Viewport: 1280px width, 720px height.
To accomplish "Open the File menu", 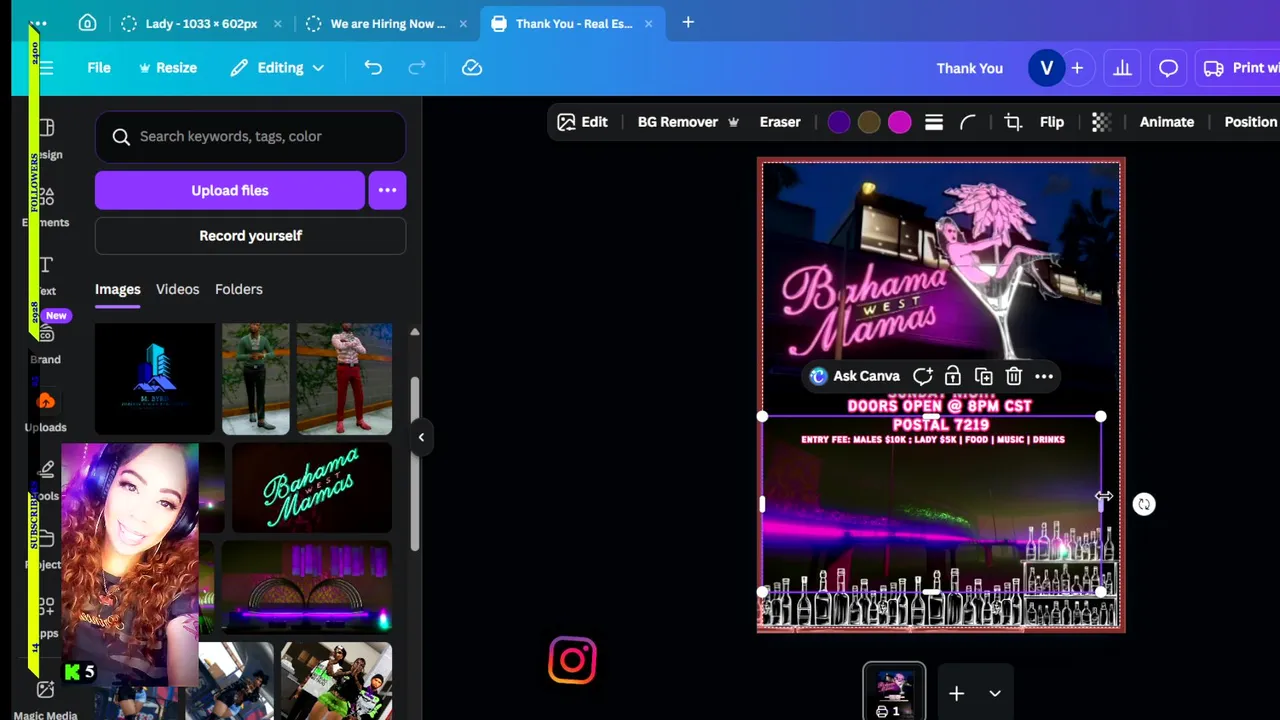I will pos(99,68).
